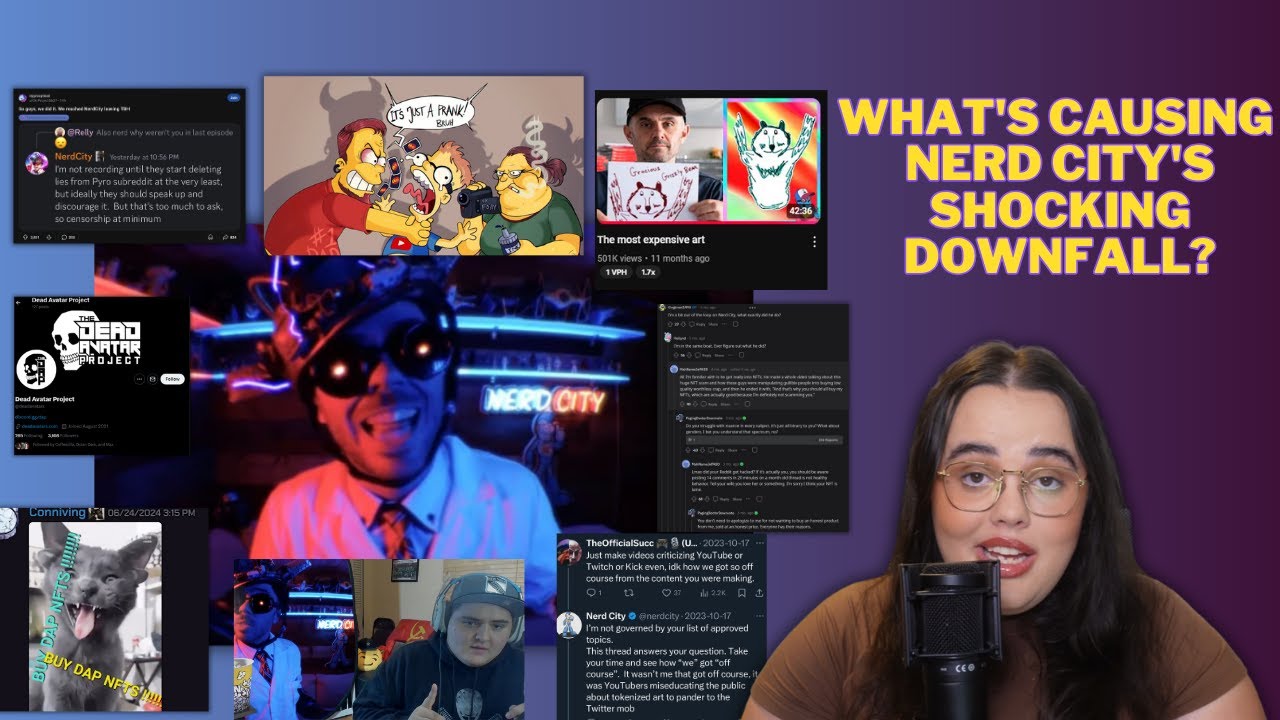Share the NerdCity Reddit post
The width and height of the screenshot is (1280, 720).
[x=229, y=237]
